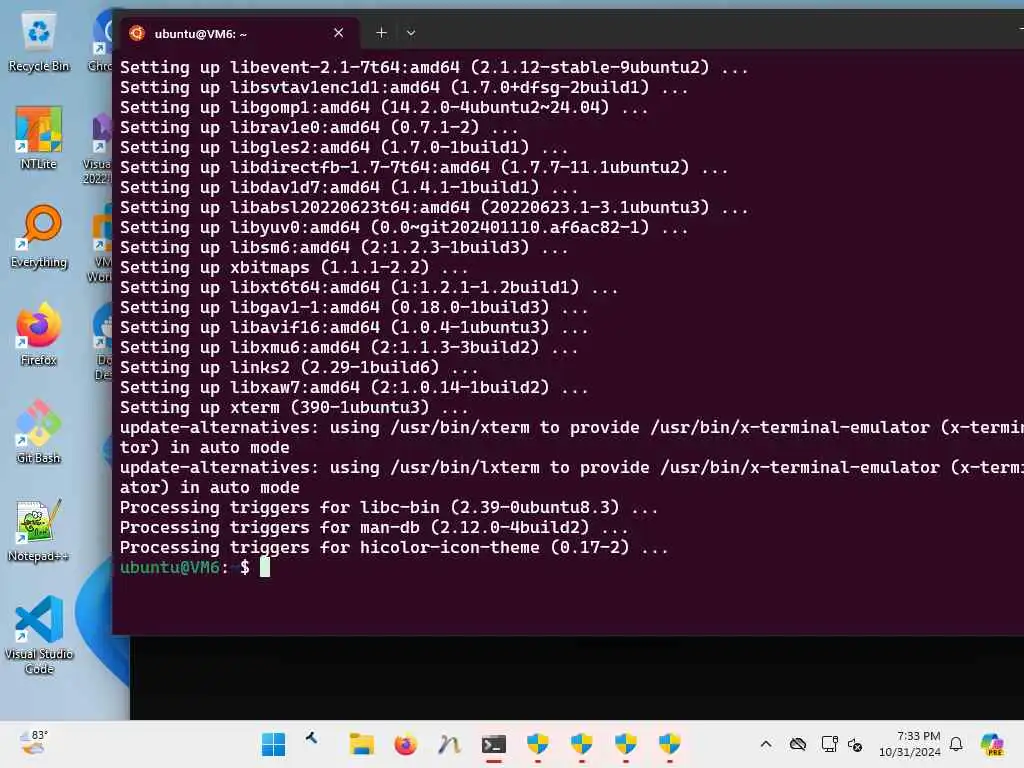The image size is (1024, 768).
Task: Open the notifications bell
Action: coord(956,744)
